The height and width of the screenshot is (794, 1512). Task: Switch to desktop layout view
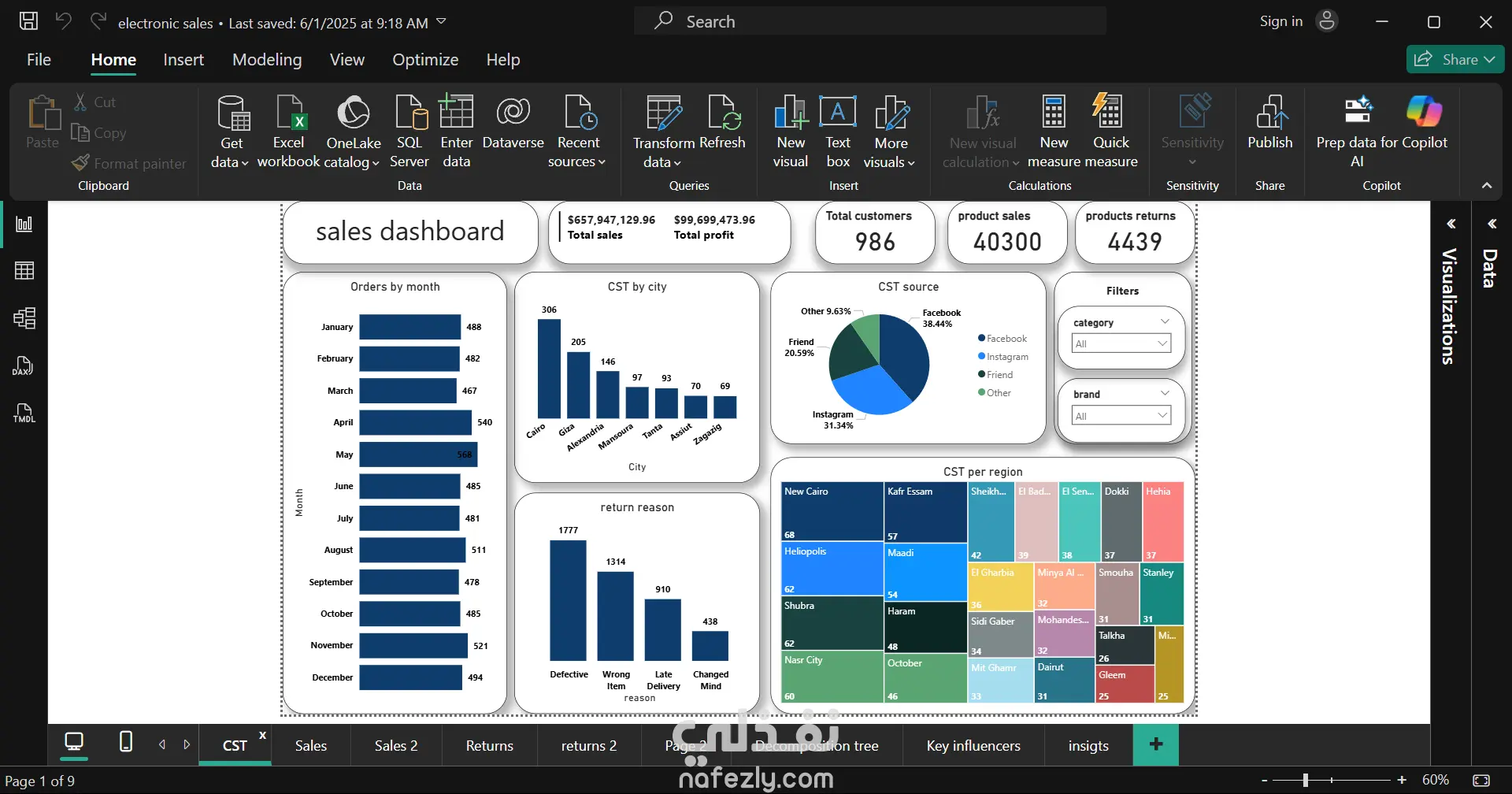(x=74, y=742)
